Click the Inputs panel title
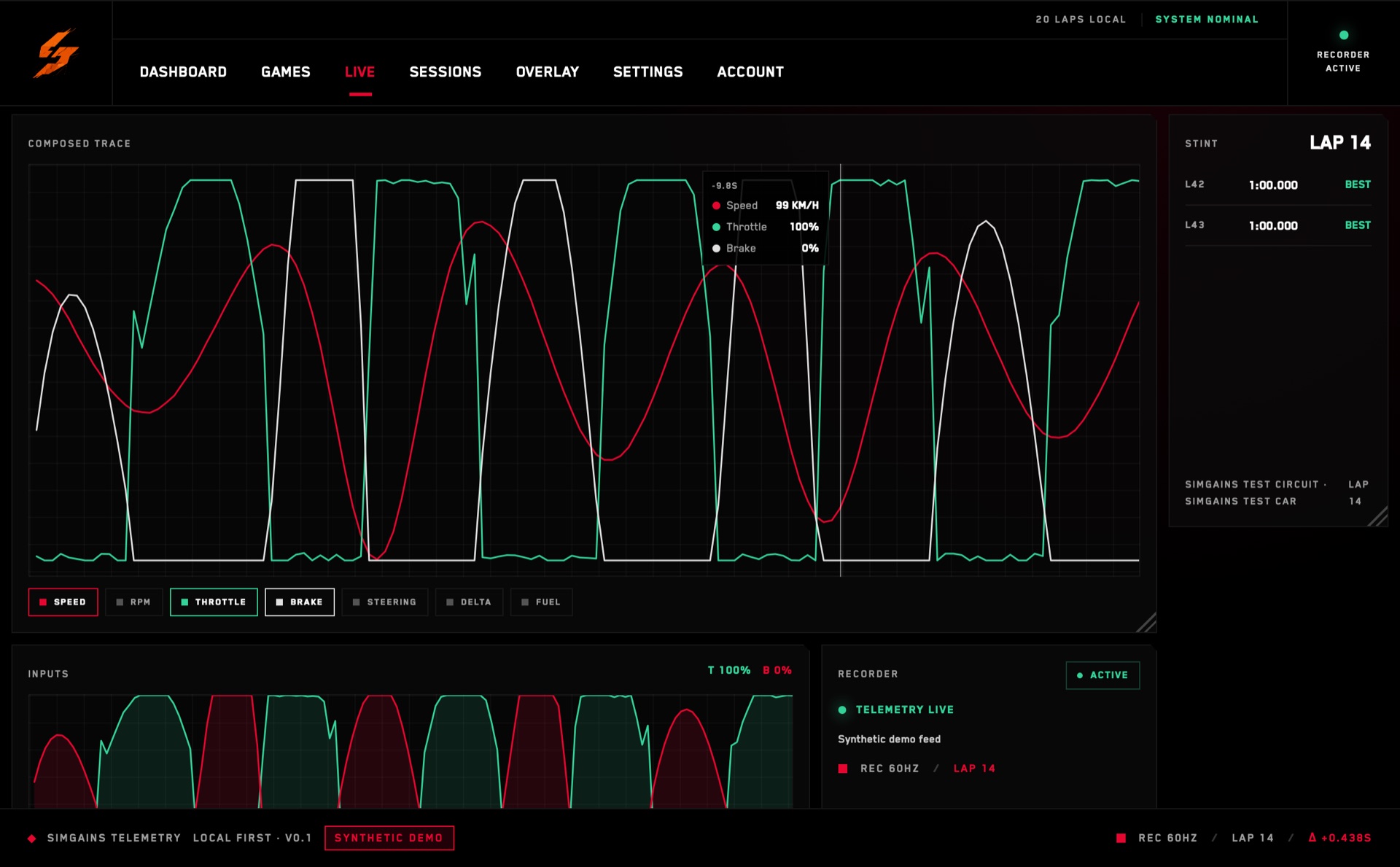The image size is (1400, 867). coord(48,674)
